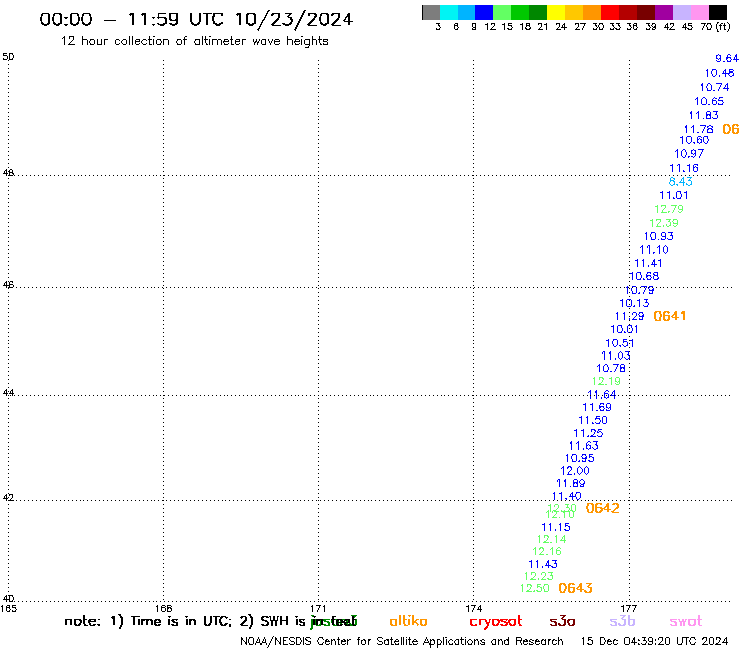Click the longitude axis label 177
Screen dimensions: 740x650
coord(629,608)
